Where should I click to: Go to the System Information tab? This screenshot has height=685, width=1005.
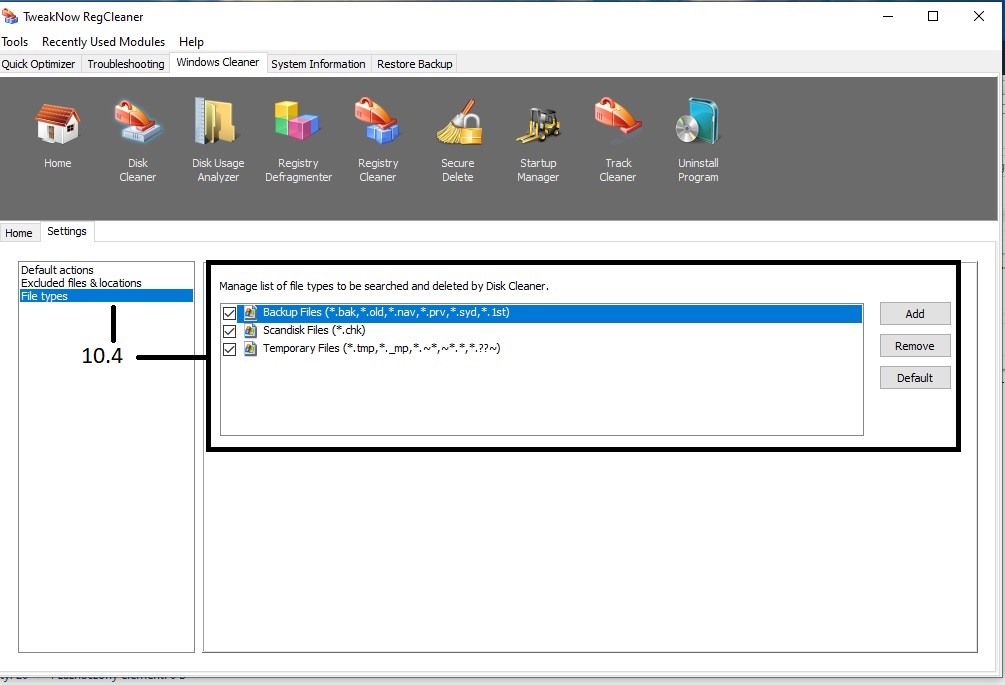point(318,64)
